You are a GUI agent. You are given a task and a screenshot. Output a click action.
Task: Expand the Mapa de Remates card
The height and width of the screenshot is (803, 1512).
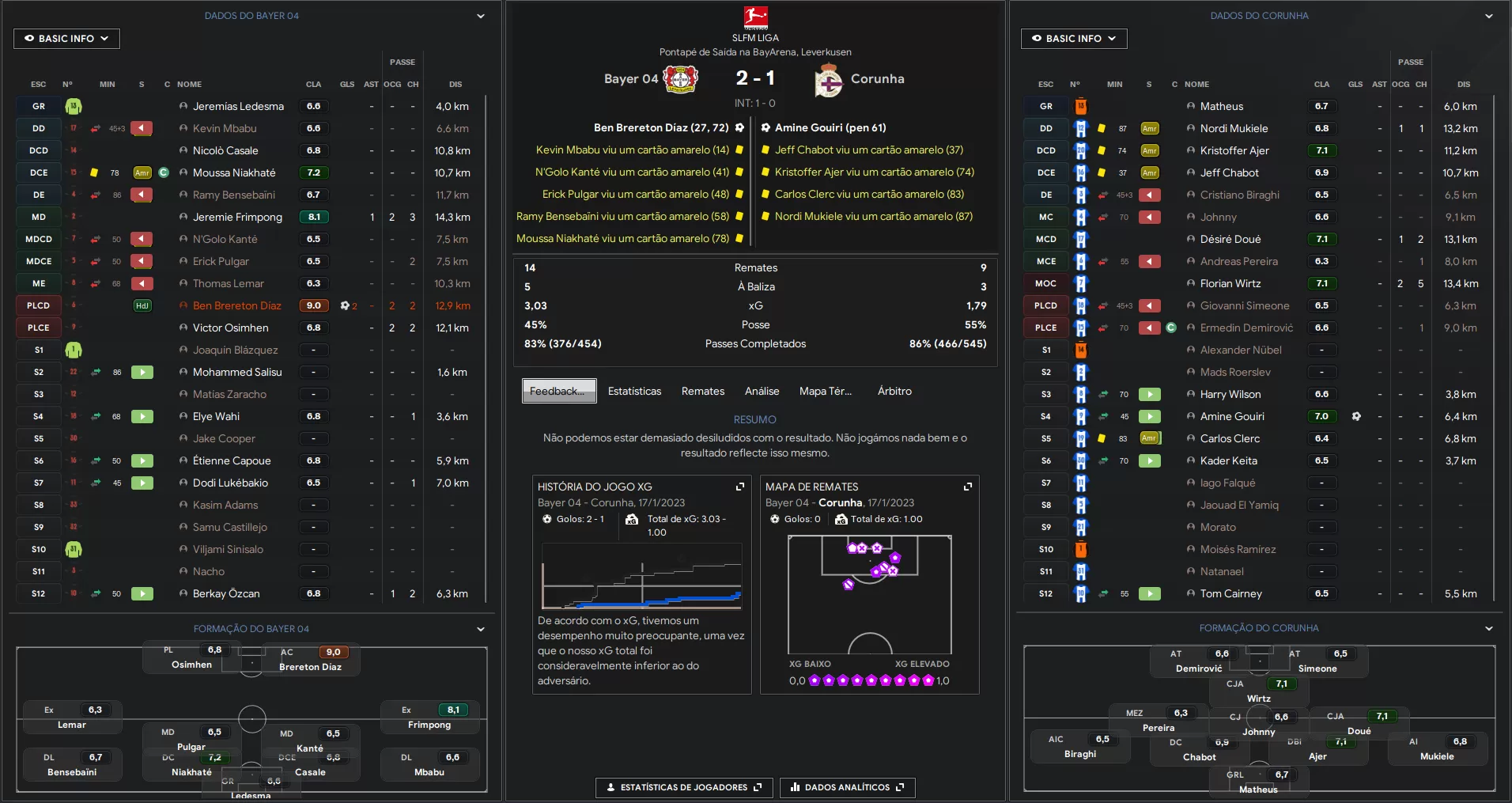968,487
